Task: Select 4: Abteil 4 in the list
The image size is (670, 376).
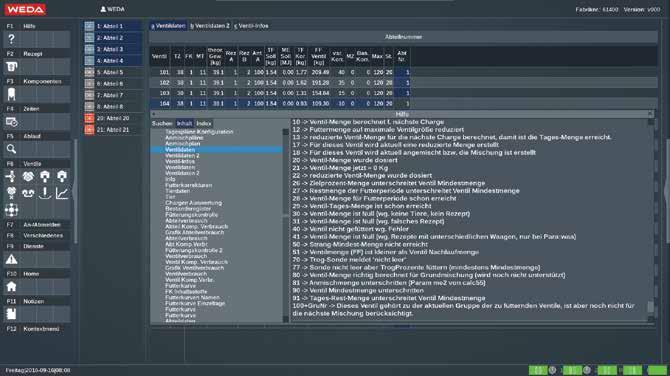Action: tap(113, 61)
